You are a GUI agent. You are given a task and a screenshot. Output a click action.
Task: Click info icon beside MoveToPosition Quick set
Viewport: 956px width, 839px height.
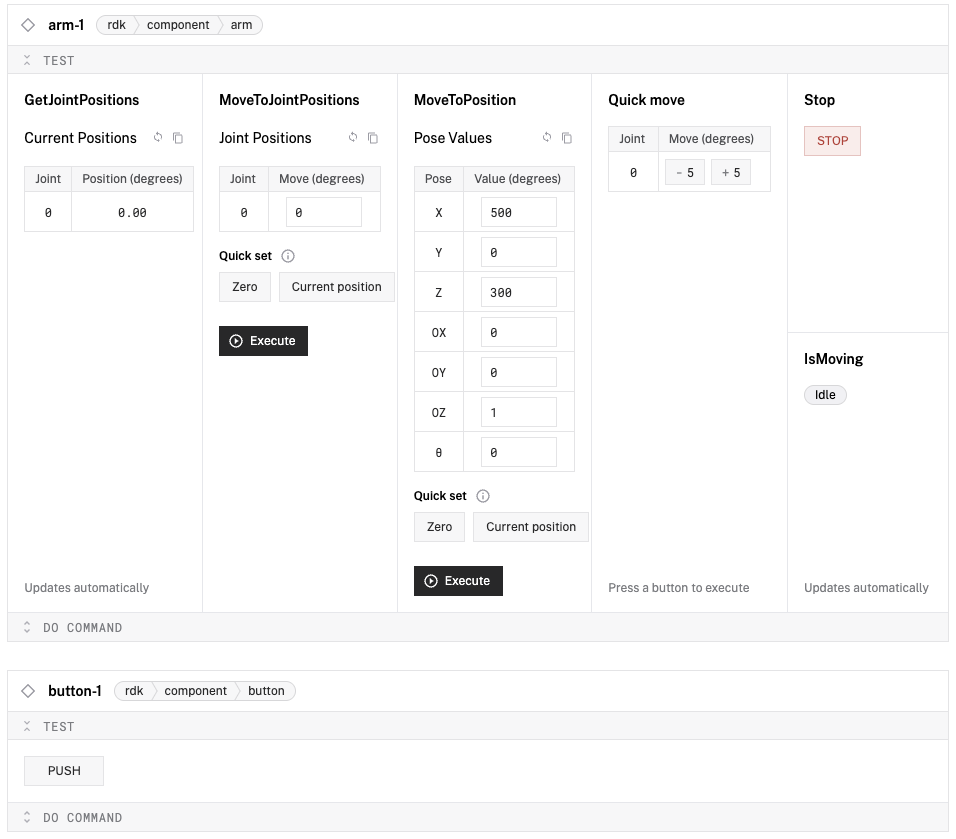483,496
